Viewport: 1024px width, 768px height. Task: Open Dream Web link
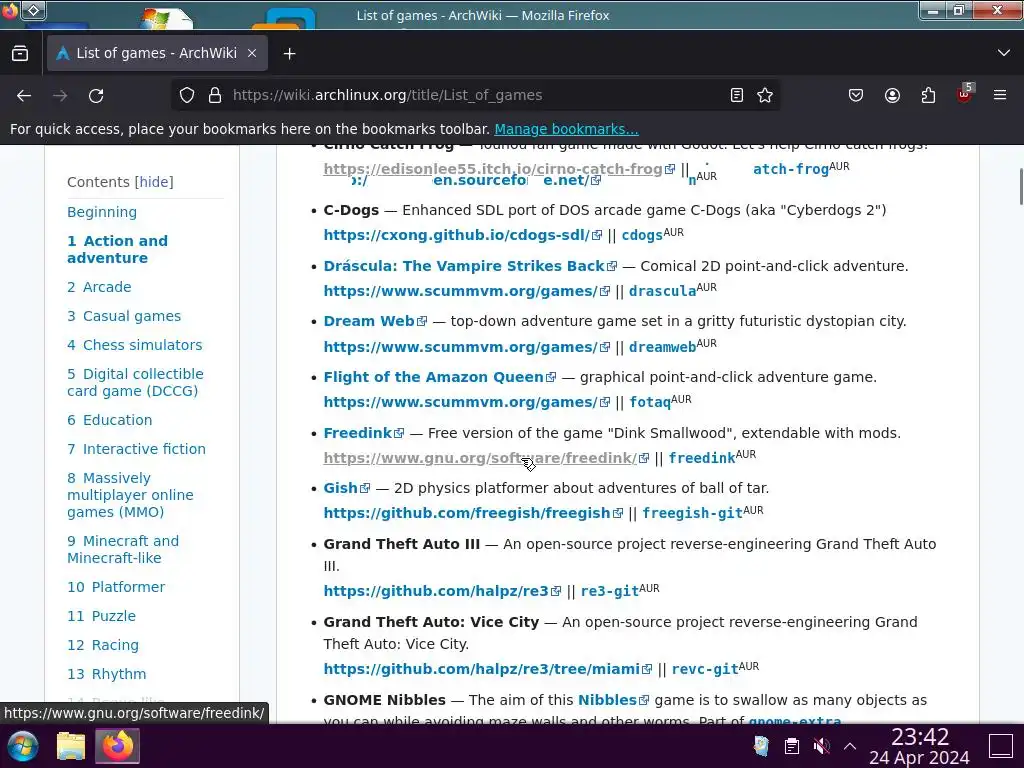375,321
